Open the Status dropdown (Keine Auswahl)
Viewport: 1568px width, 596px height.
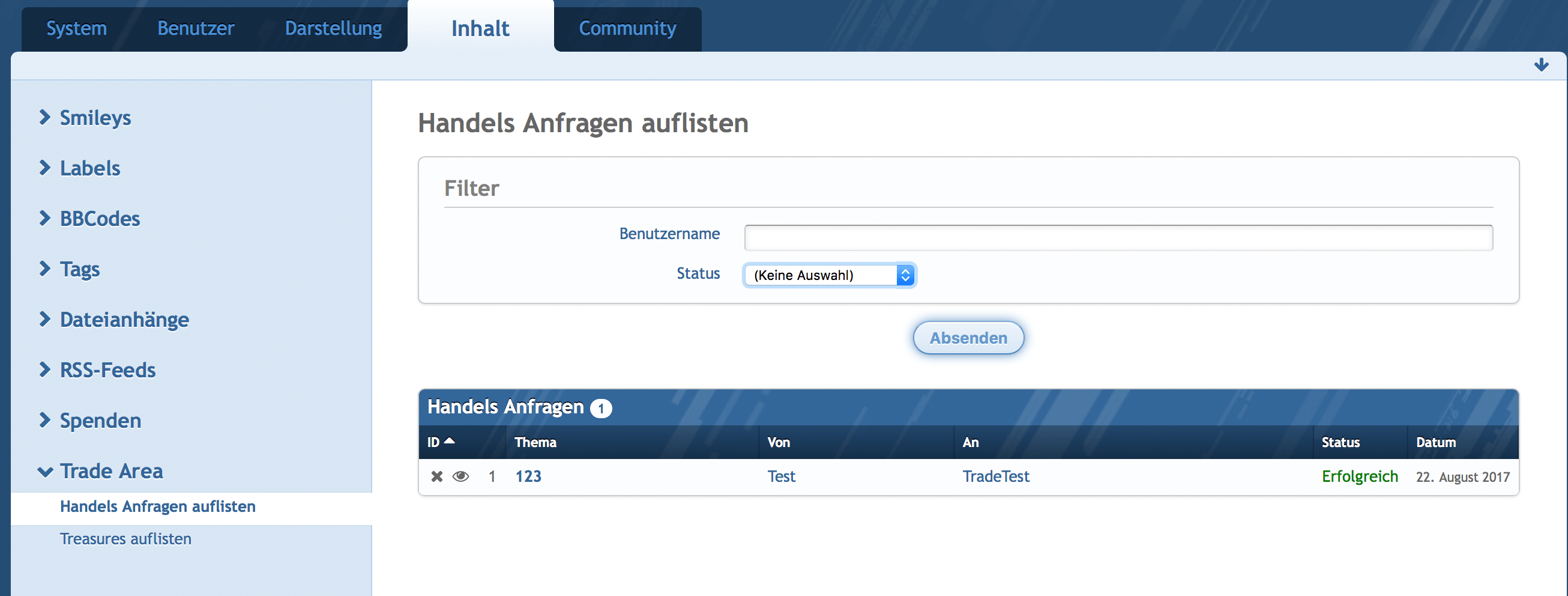(x=829, y=275)
